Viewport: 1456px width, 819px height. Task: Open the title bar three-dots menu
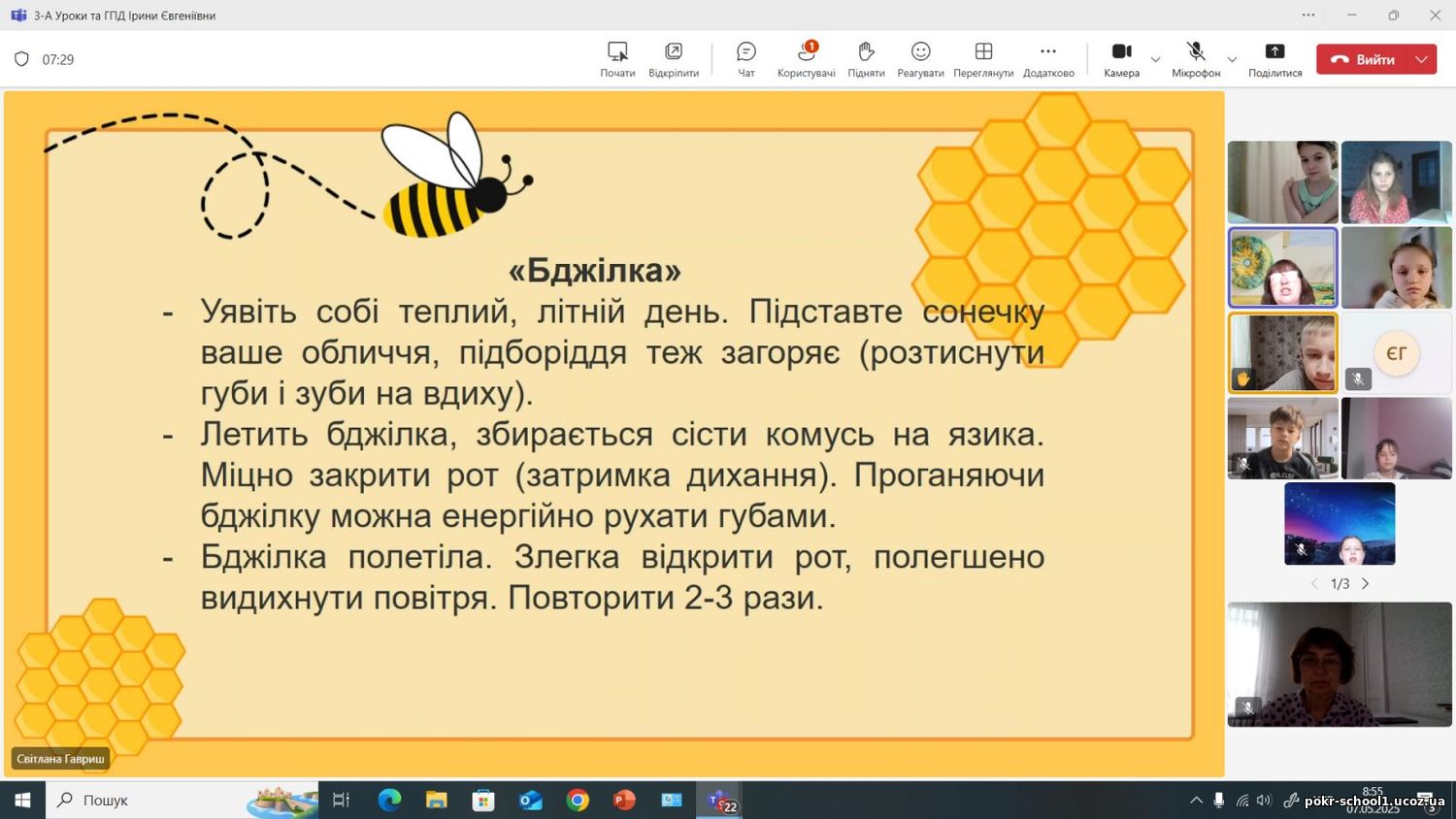1308,16
